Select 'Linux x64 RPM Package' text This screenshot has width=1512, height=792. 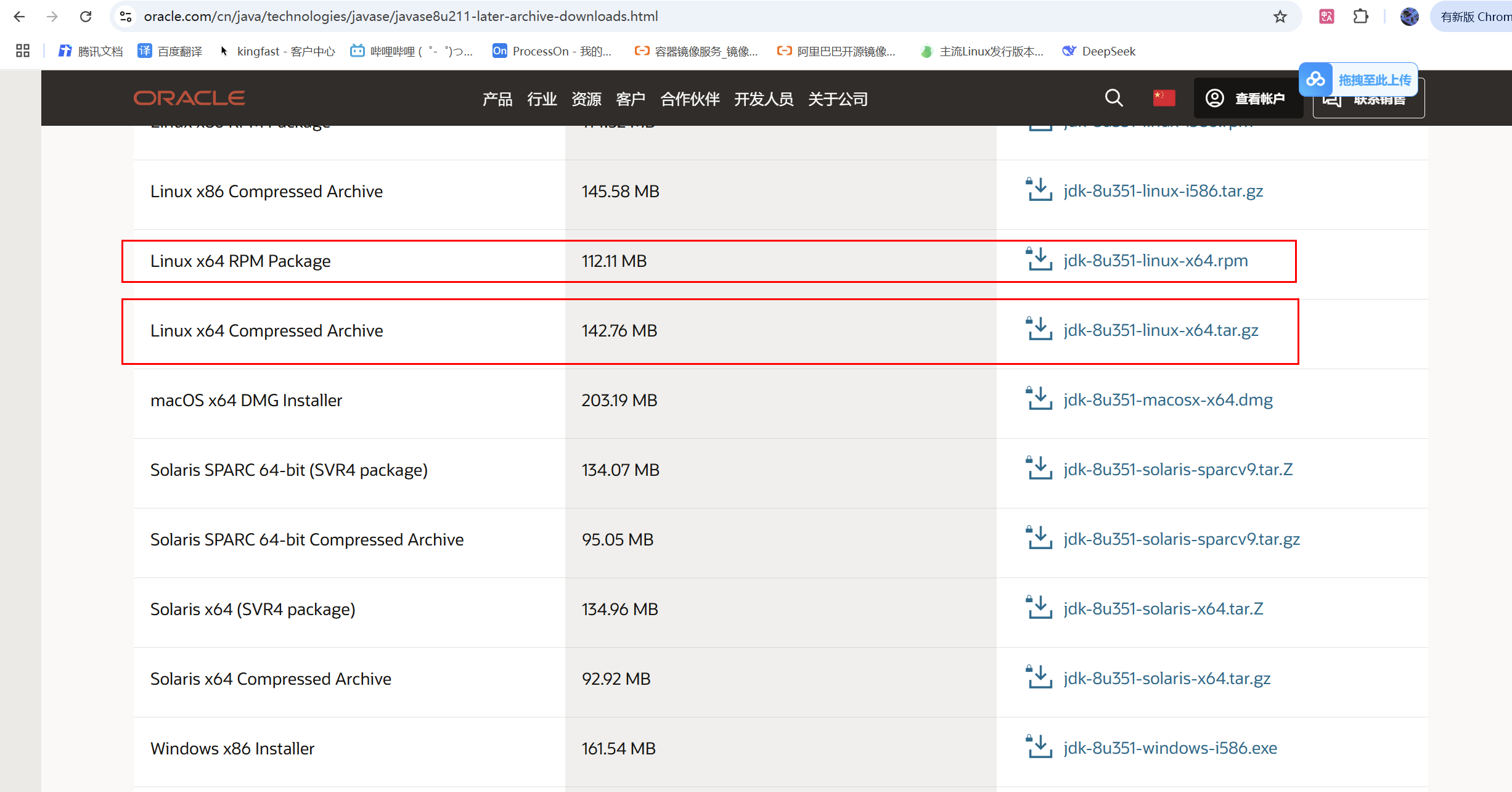click(x=240, y=261)
